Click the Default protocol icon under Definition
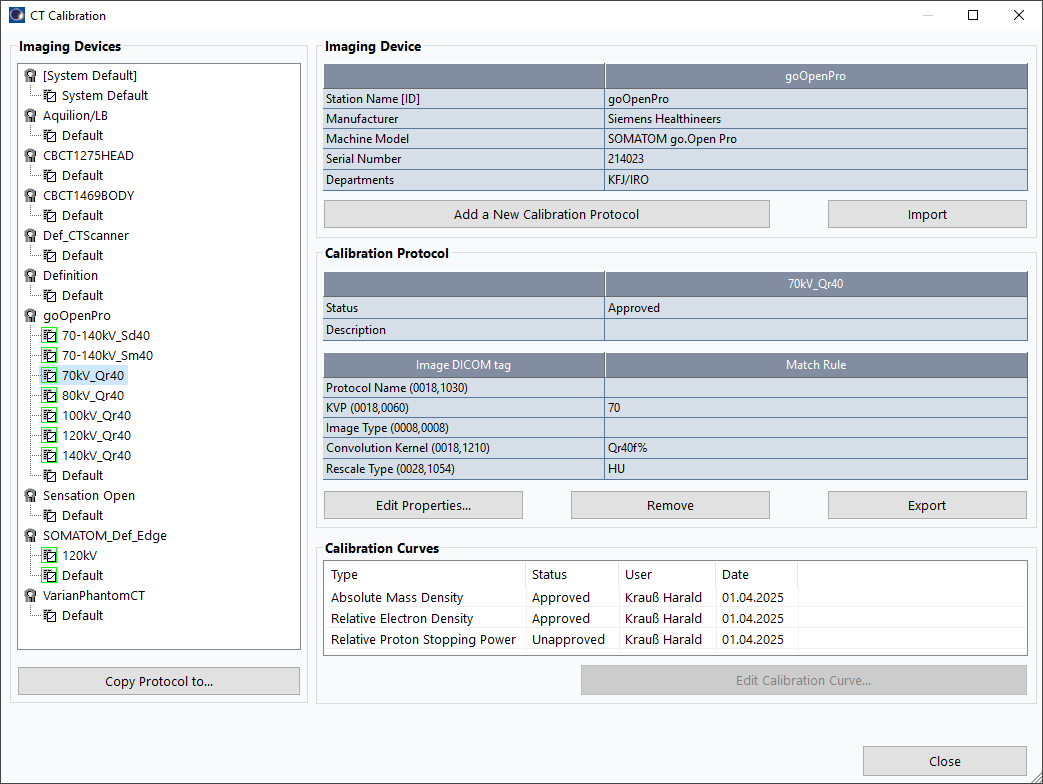Image resolution: width=1043 pixels, height=784 pixels. click(50, 295)
